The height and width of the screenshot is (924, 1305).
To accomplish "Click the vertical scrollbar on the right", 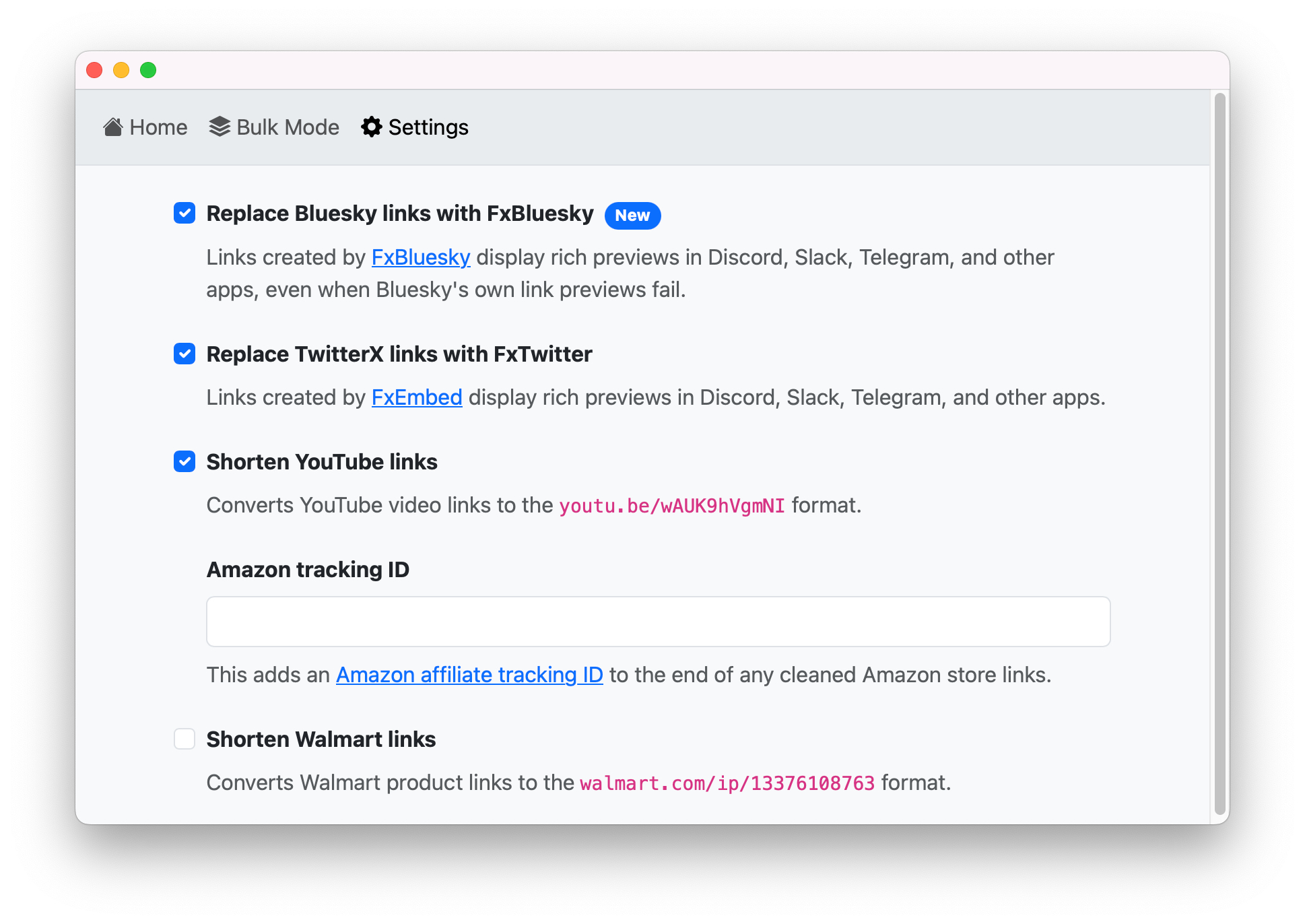I will pos(1219,455).
